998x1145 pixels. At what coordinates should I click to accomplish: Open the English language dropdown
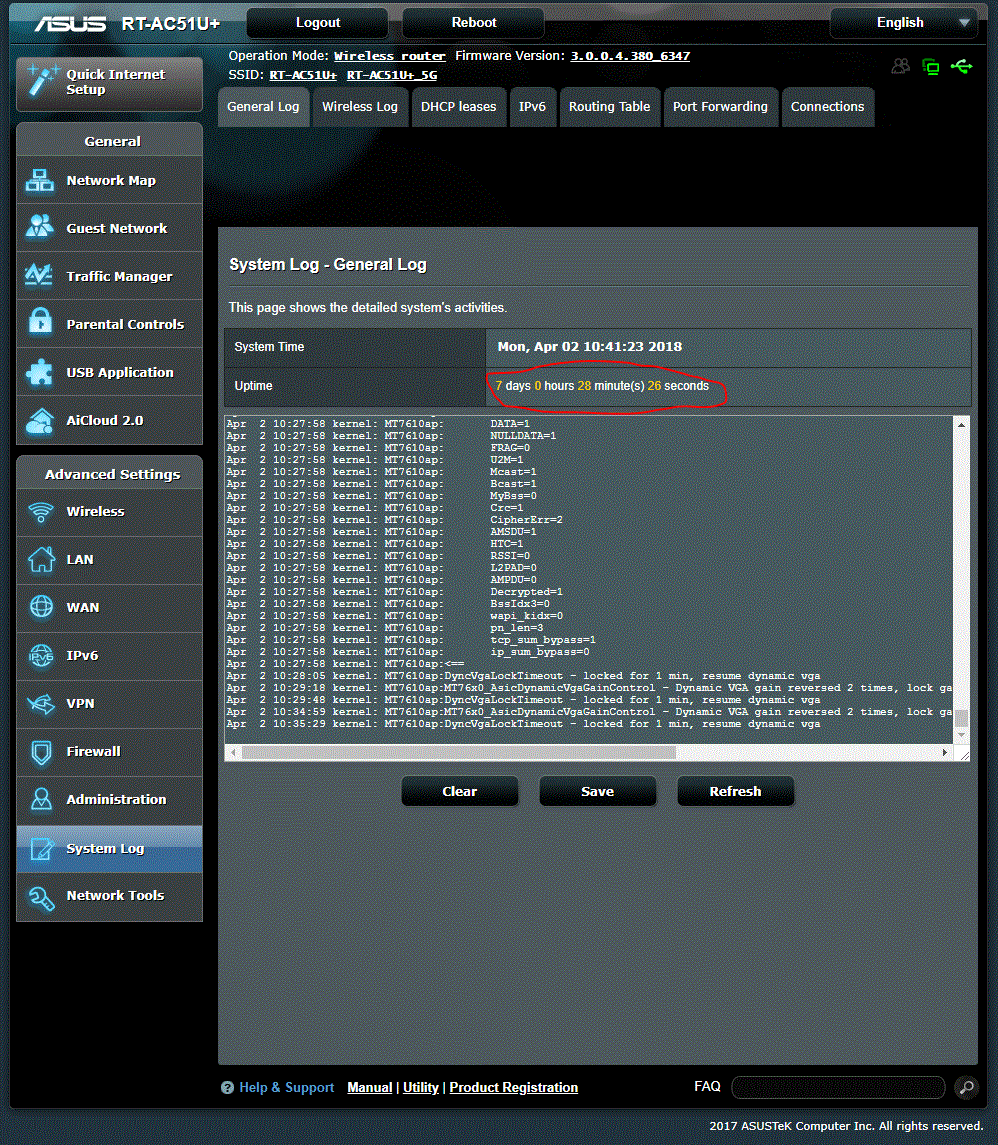[903, 22]
